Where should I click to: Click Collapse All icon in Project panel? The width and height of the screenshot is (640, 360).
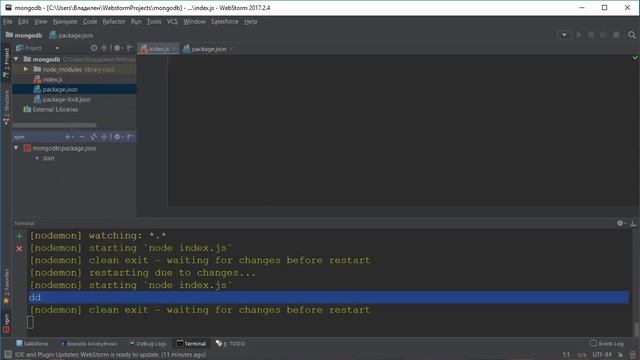pos(105,48)
